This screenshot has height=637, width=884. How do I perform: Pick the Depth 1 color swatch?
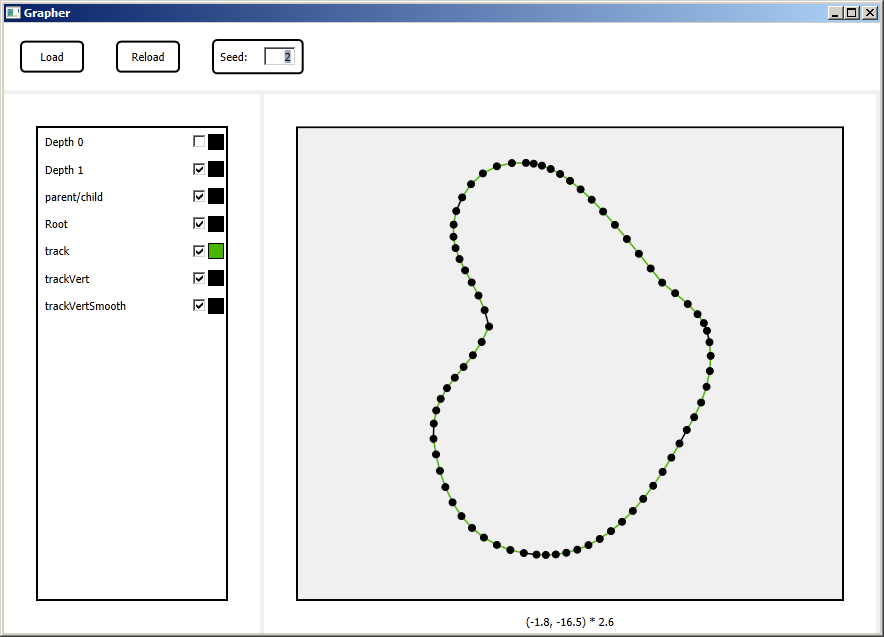click(x=216, y=170)
